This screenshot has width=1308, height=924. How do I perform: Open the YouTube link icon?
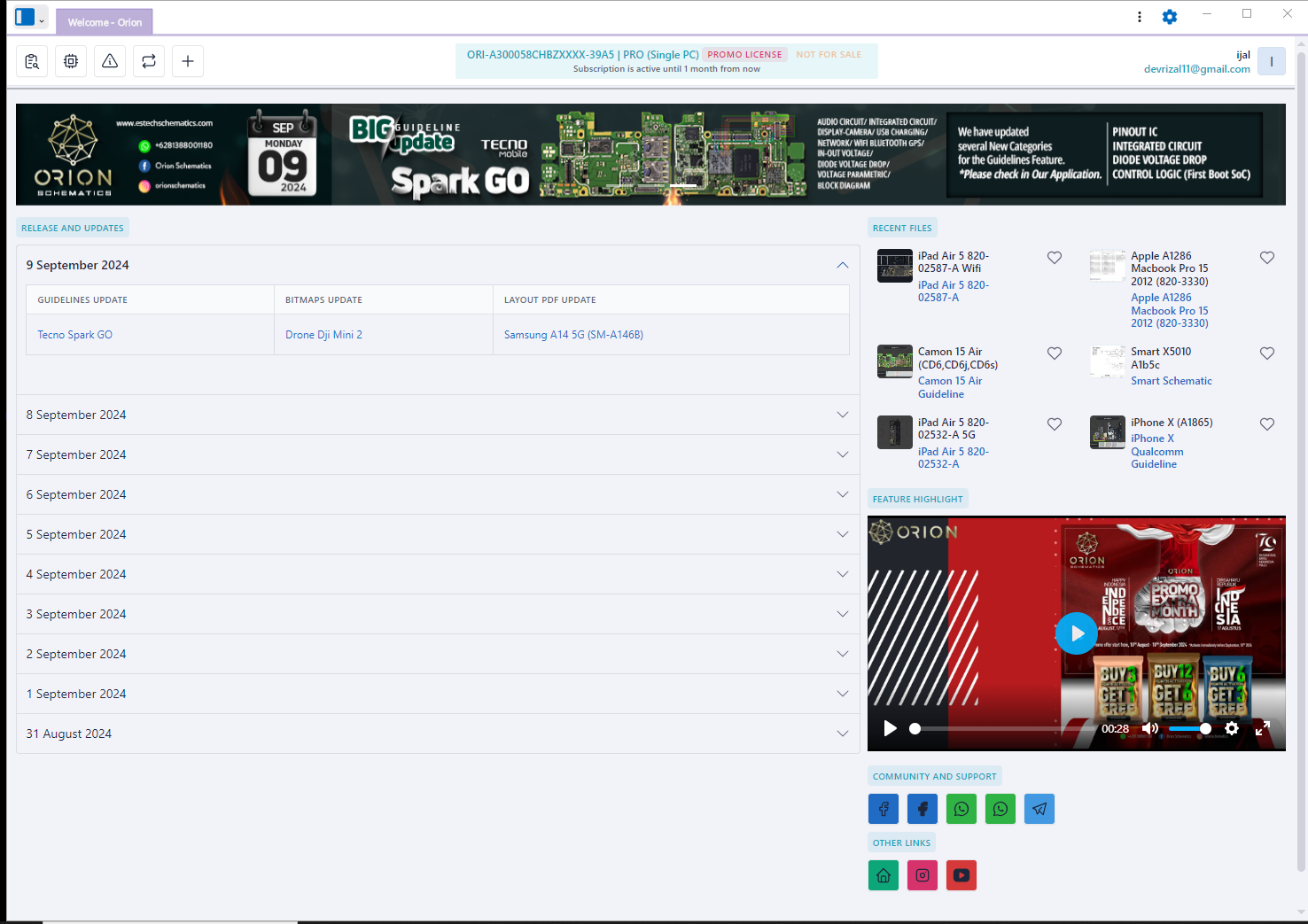[962, 875]
